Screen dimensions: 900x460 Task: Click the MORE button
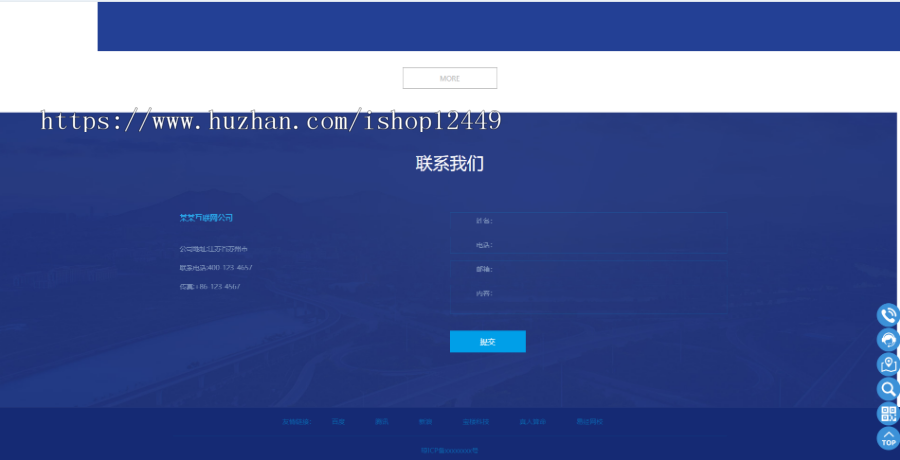449,78
